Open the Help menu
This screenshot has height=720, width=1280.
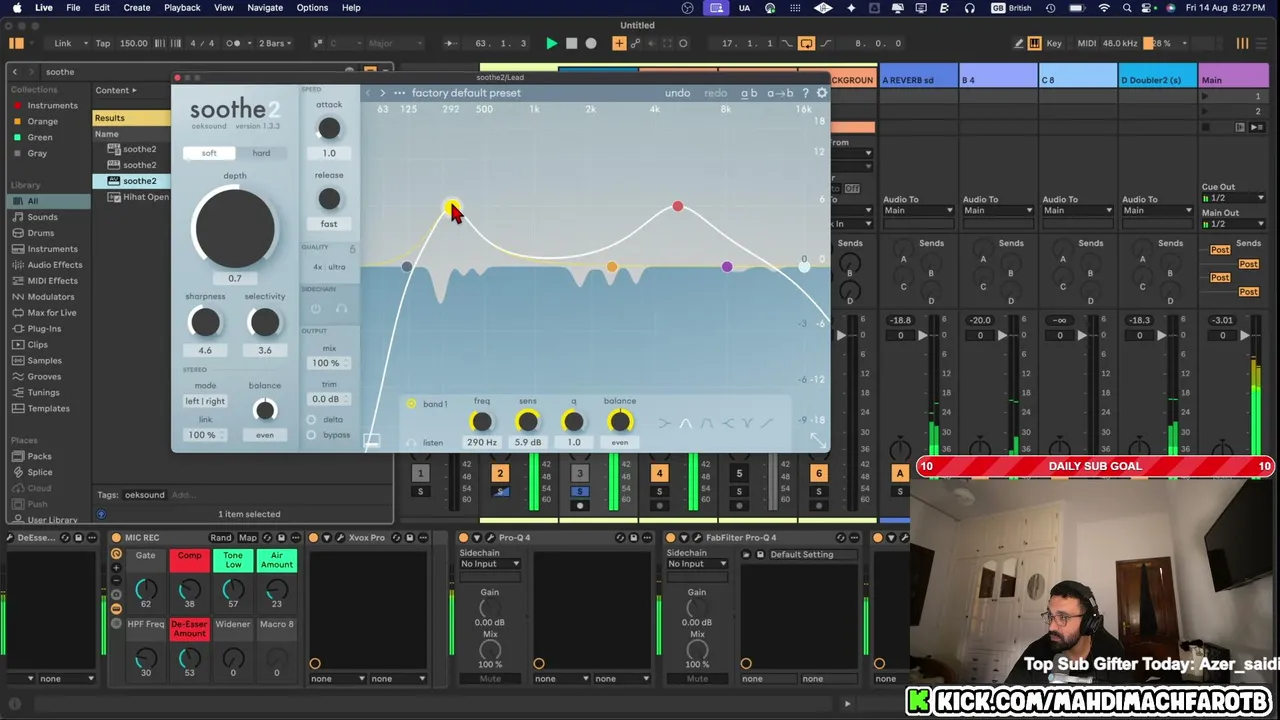coord(351,8)
